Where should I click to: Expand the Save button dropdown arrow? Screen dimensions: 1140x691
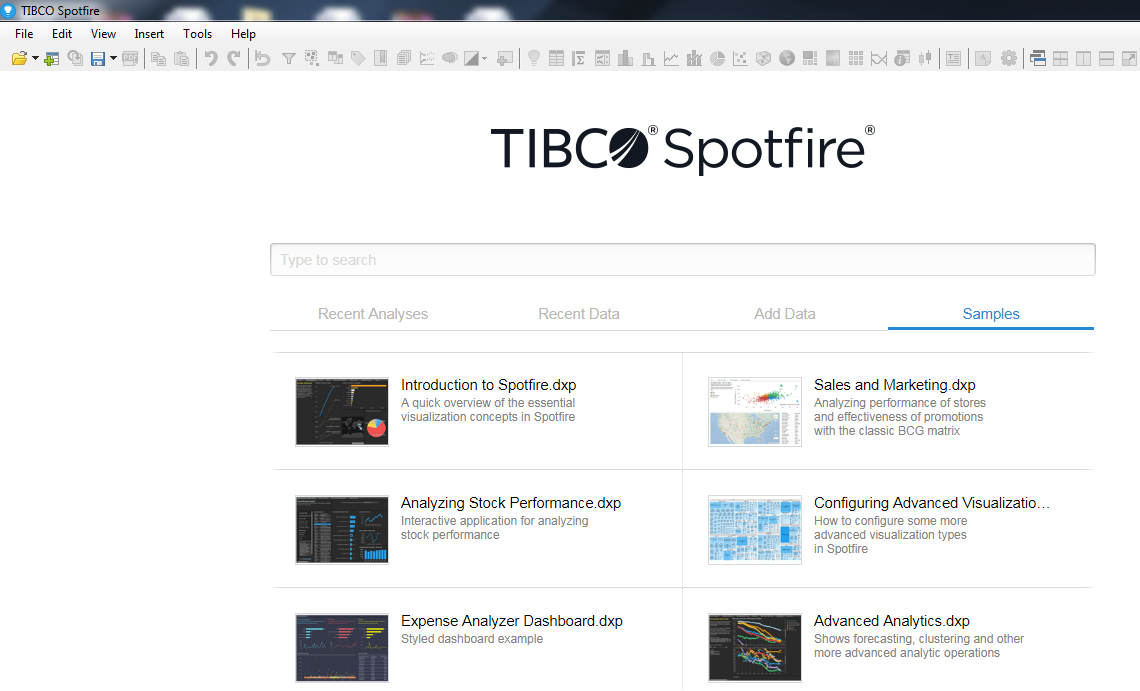pyautogui.click(x=113, y=59)
